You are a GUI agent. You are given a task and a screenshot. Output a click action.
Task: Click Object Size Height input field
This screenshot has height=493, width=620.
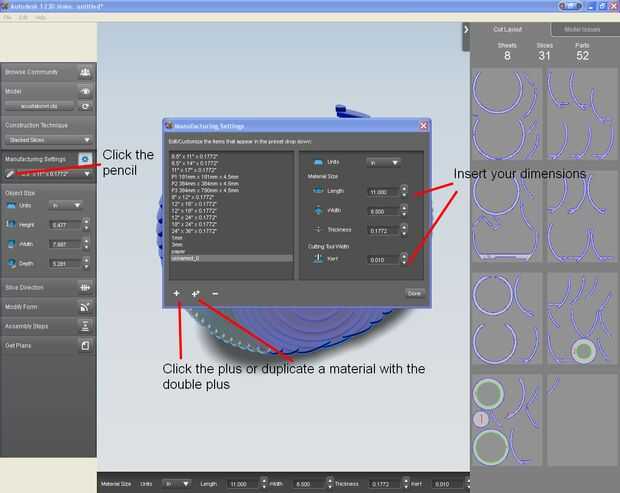[65, 225]
